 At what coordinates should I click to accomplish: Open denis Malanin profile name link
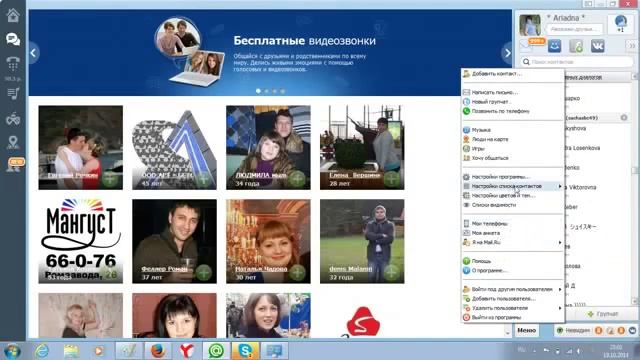351,269
